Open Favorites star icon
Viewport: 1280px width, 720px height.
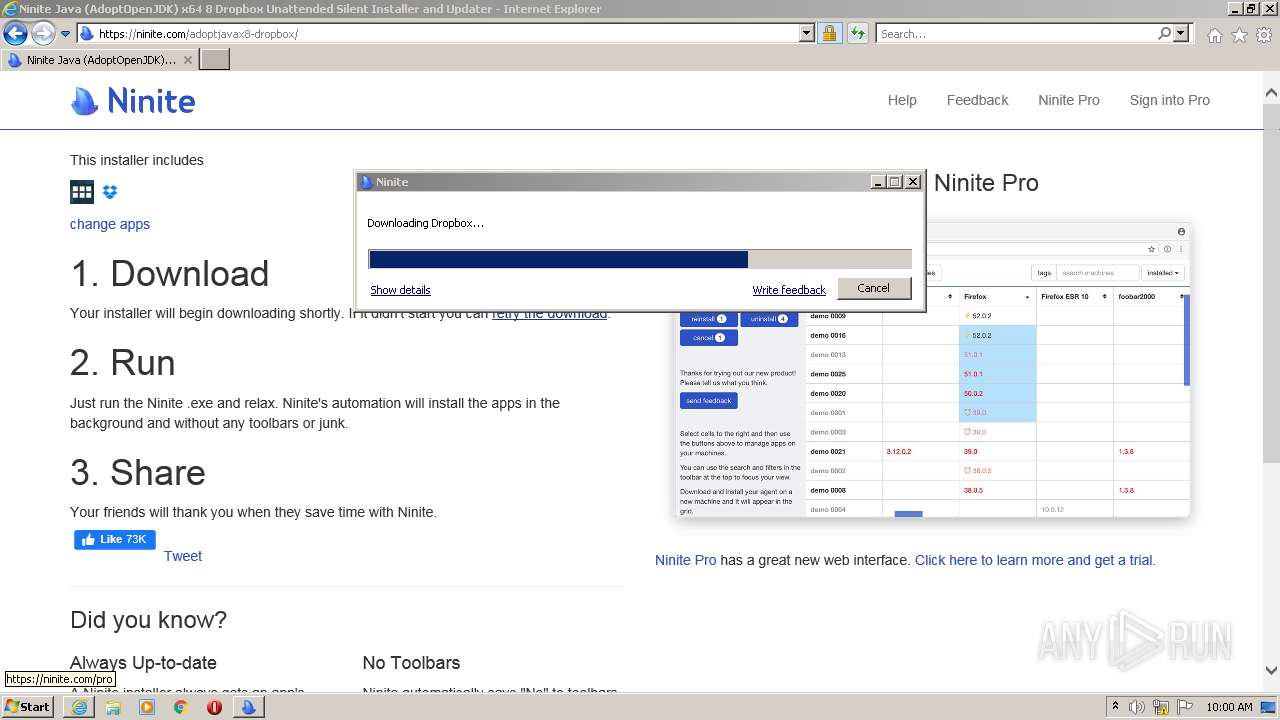click(1239, 35)
